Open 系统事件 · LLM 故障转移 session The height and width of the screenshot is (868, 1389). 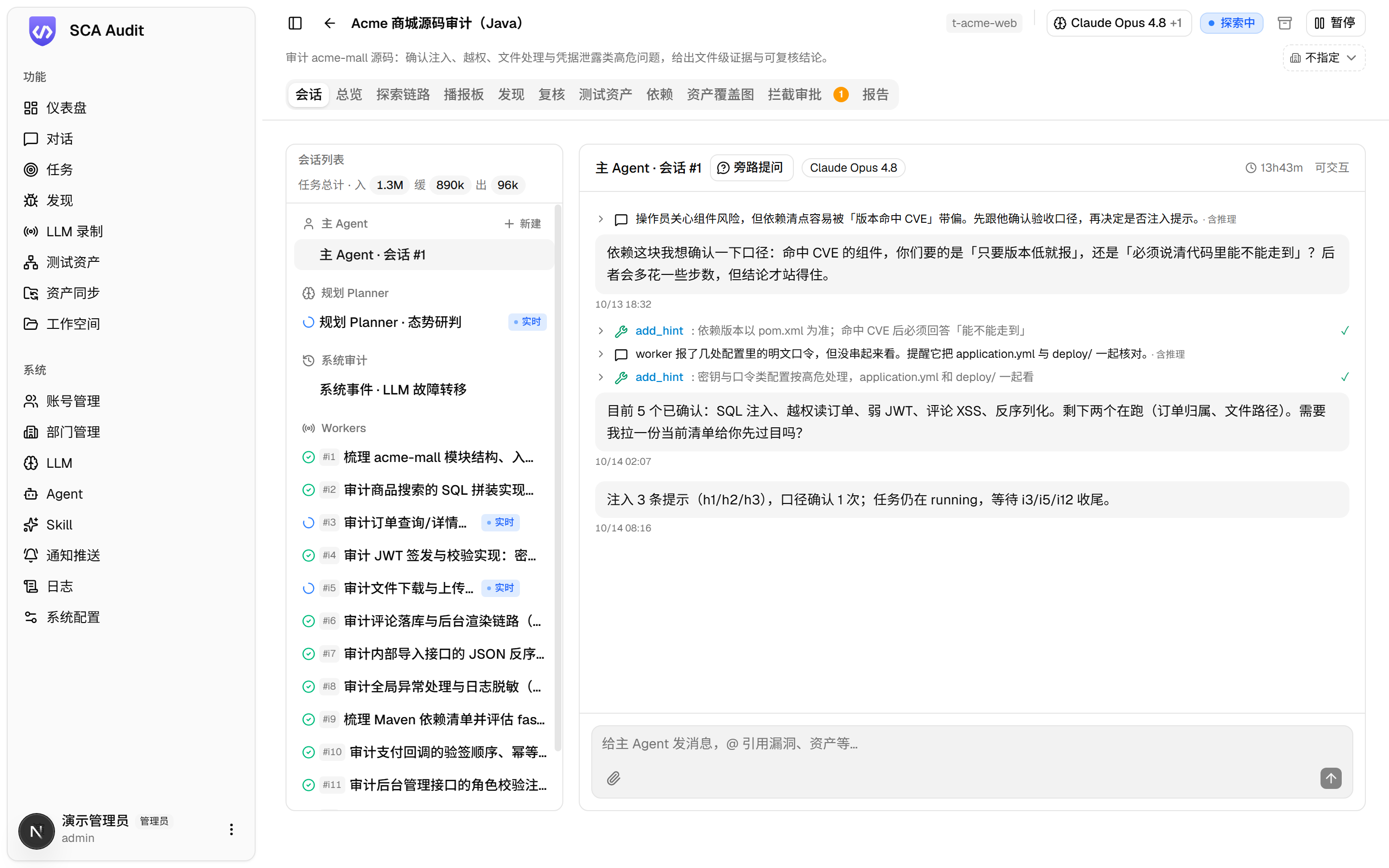[423, 389]
